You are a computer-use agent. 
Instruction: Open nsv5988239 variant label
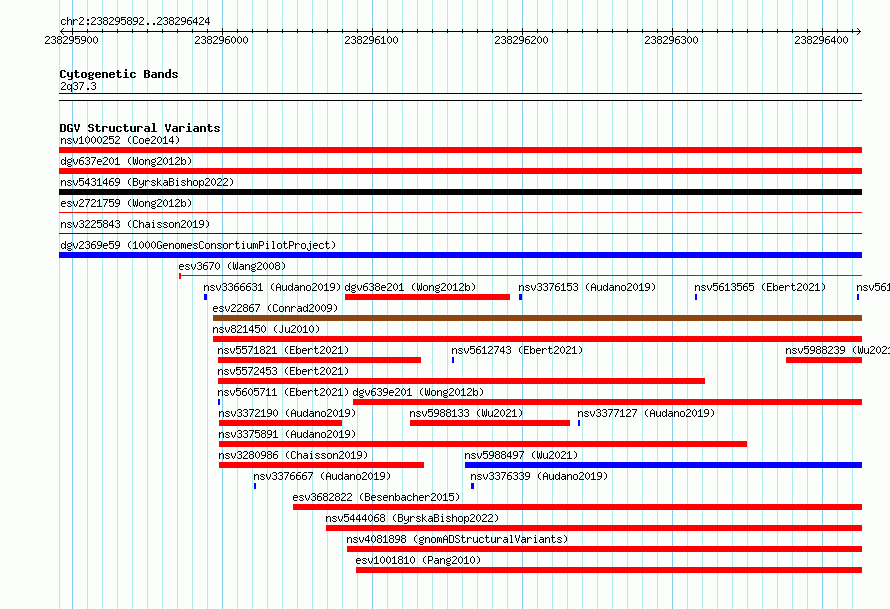tap(838, 350)
